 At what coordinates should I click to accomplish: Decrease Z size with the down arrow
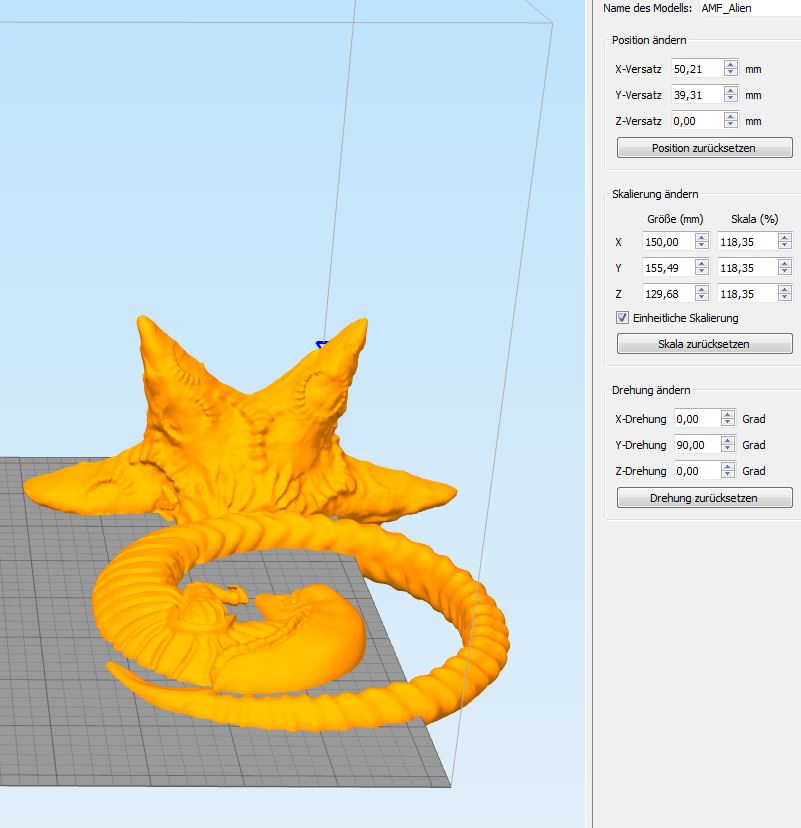702,298
